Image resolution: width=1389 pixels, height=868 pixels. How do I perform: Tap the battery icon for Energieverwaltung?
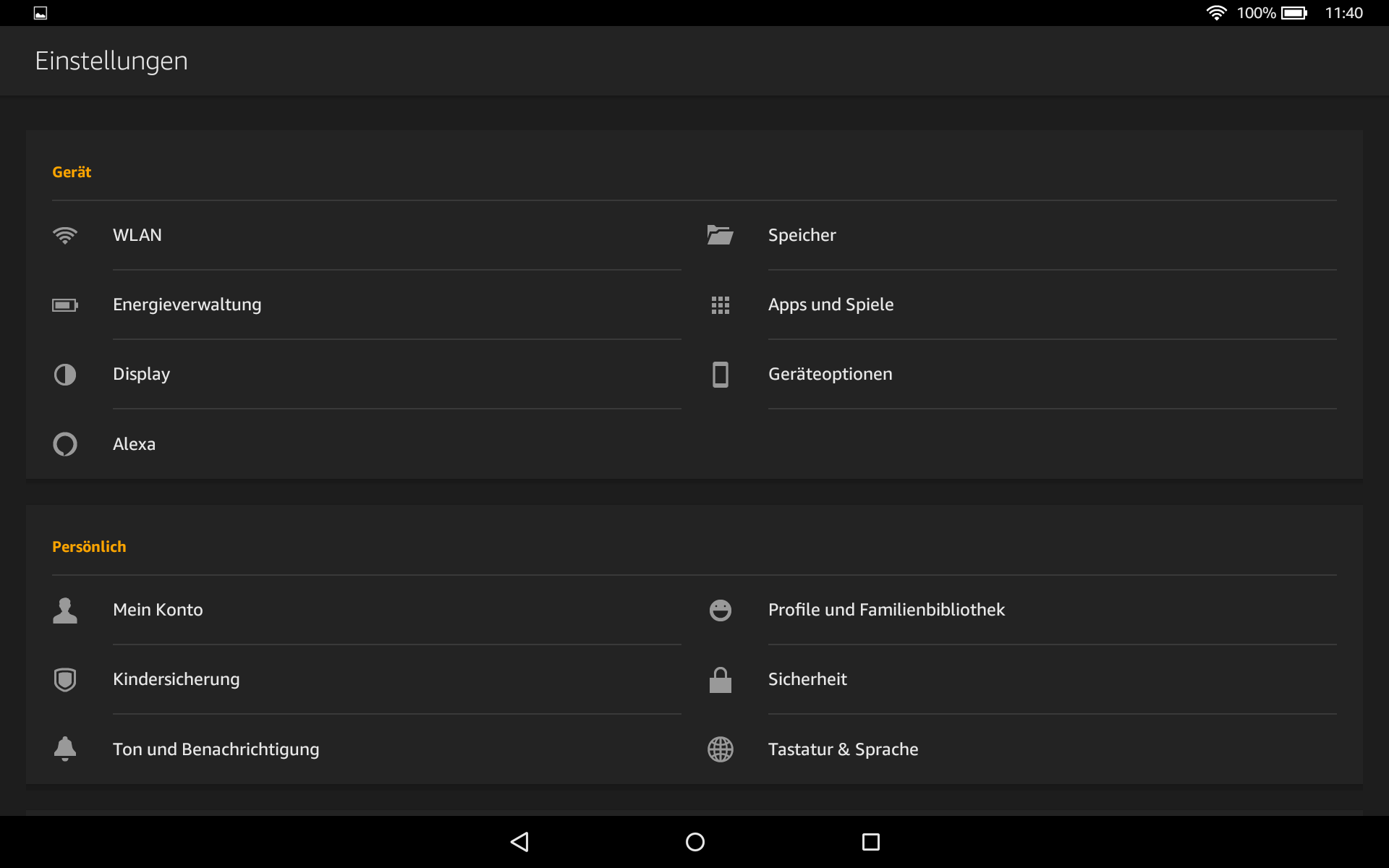[65, 305]
